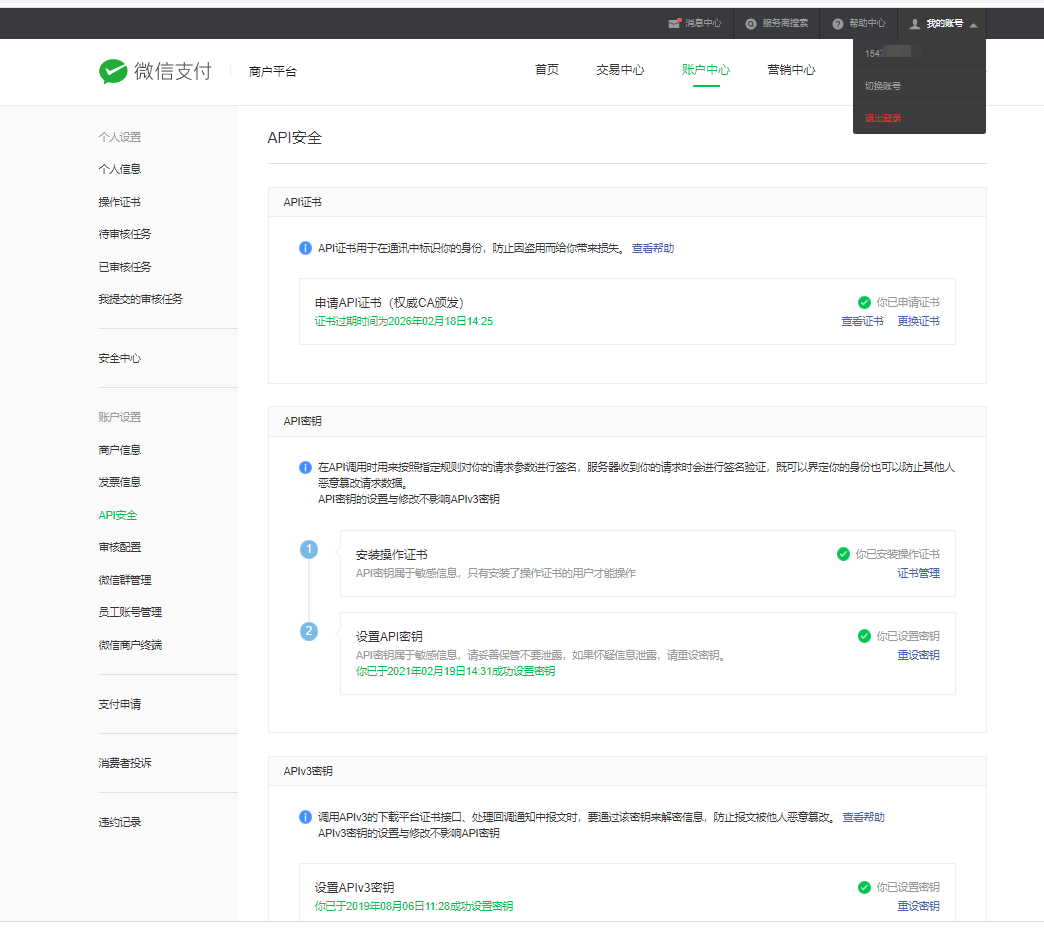Click 查看证书 link
This screenshot has width=1044, height=938.
[x=862, y=322]
